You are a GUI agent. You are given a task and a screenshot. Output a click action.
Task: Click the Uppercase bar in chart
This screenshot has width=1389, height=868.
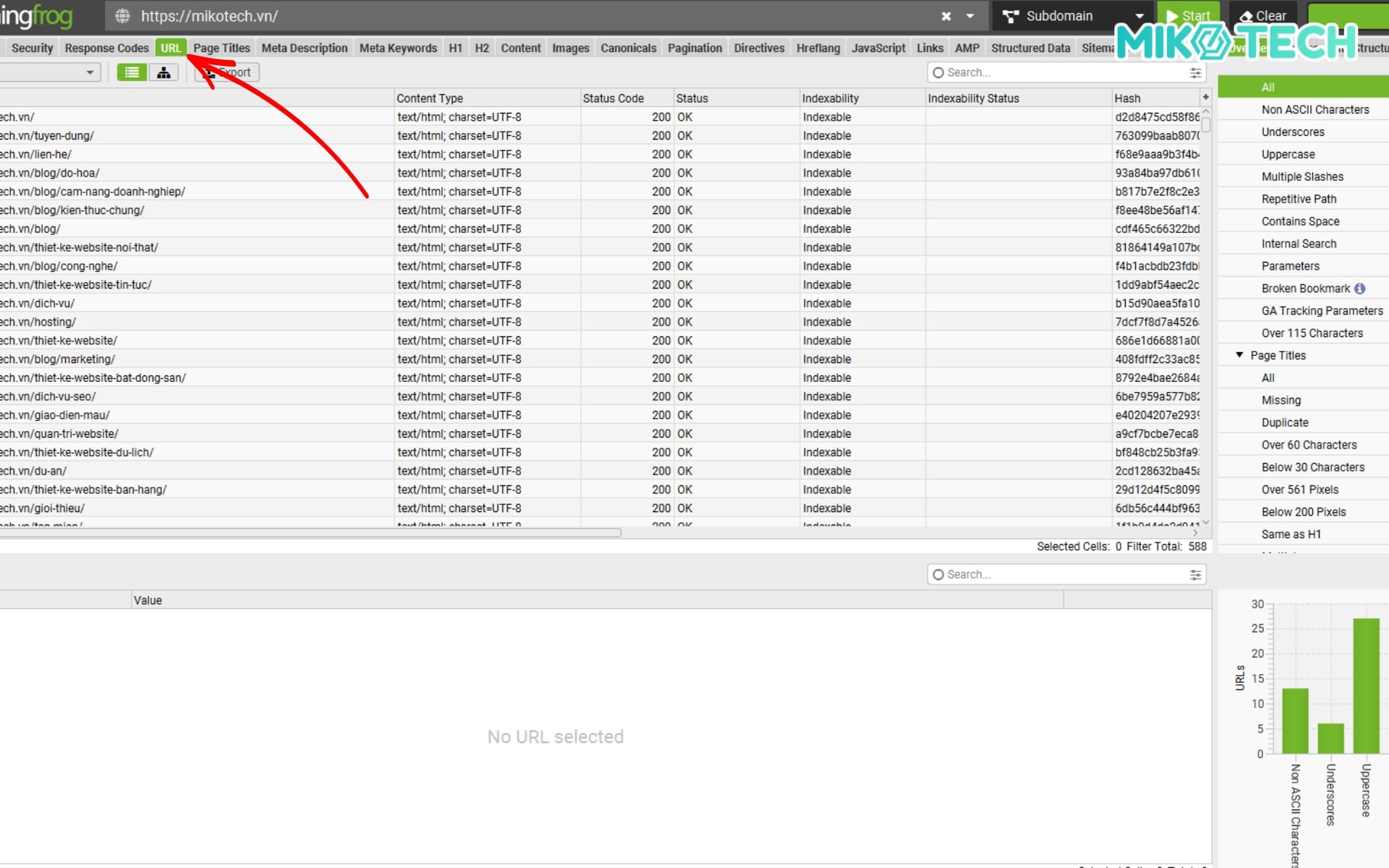[x=1365, y=686]
